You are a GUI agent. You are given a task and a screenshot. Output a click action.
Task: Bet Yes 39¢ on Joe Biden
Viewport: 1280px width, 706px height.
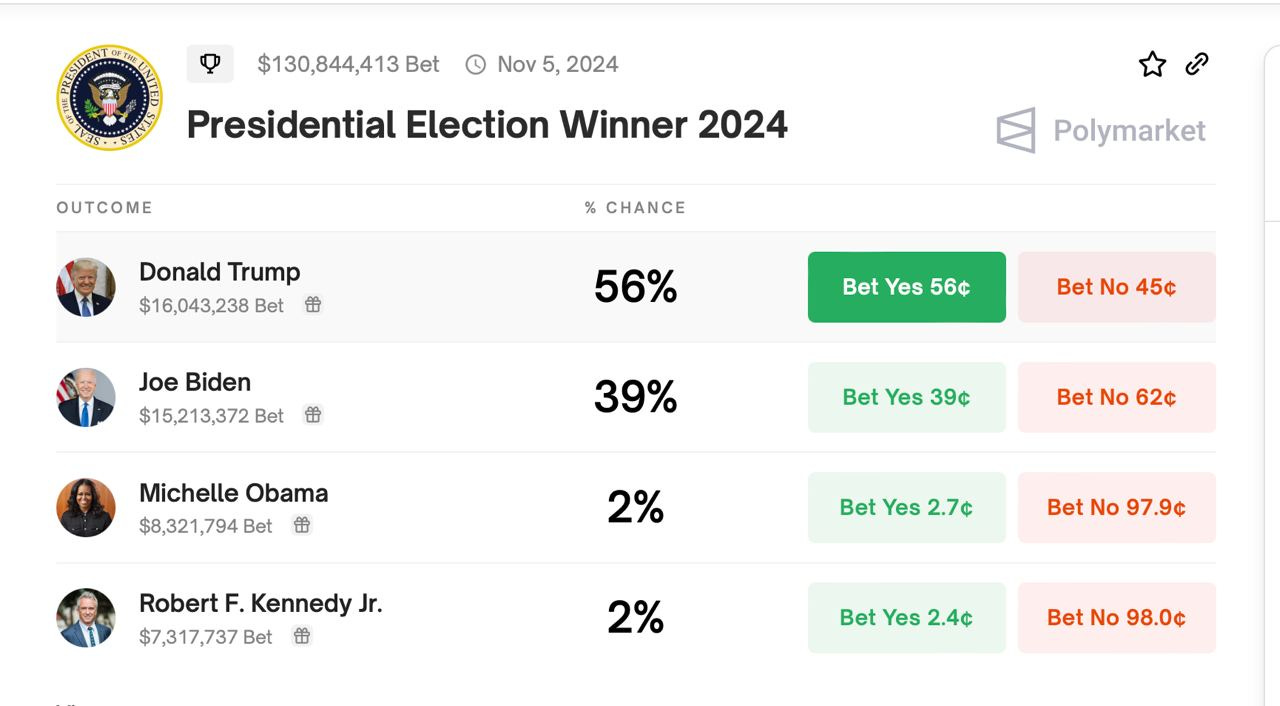[x=906, y=397]
